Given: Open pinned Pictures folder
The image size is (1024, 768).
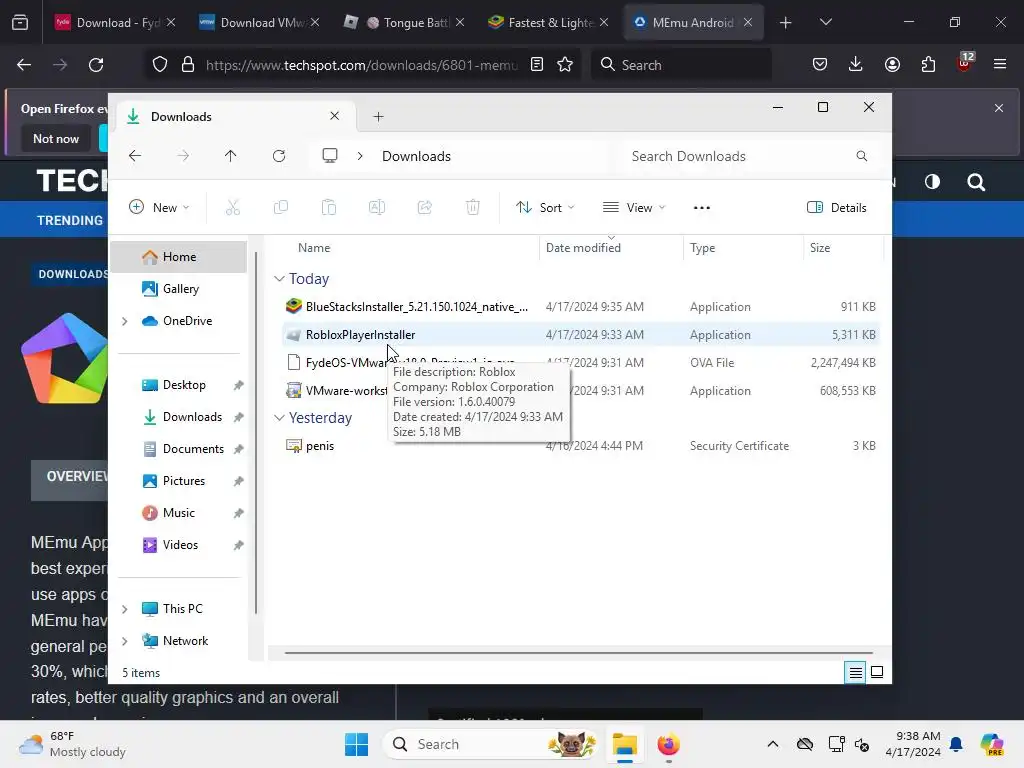Looking at the screenshot, I should point(179,481).
